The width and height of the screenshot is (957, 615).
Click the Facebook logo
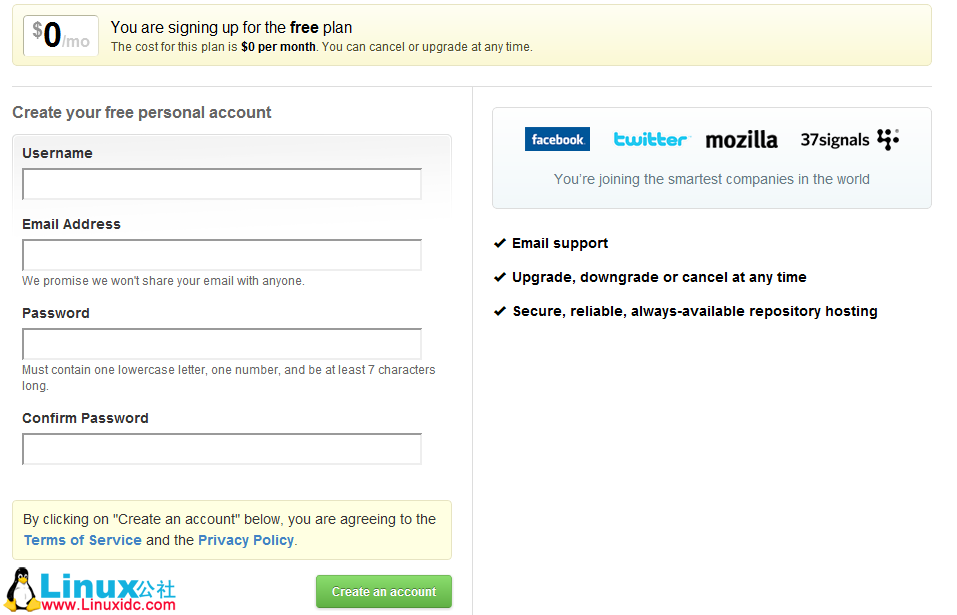(557, 139)
